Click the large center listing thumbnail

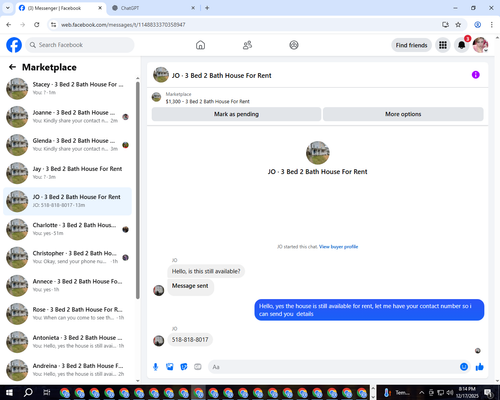pyautogui.click(x=318, y=153)
